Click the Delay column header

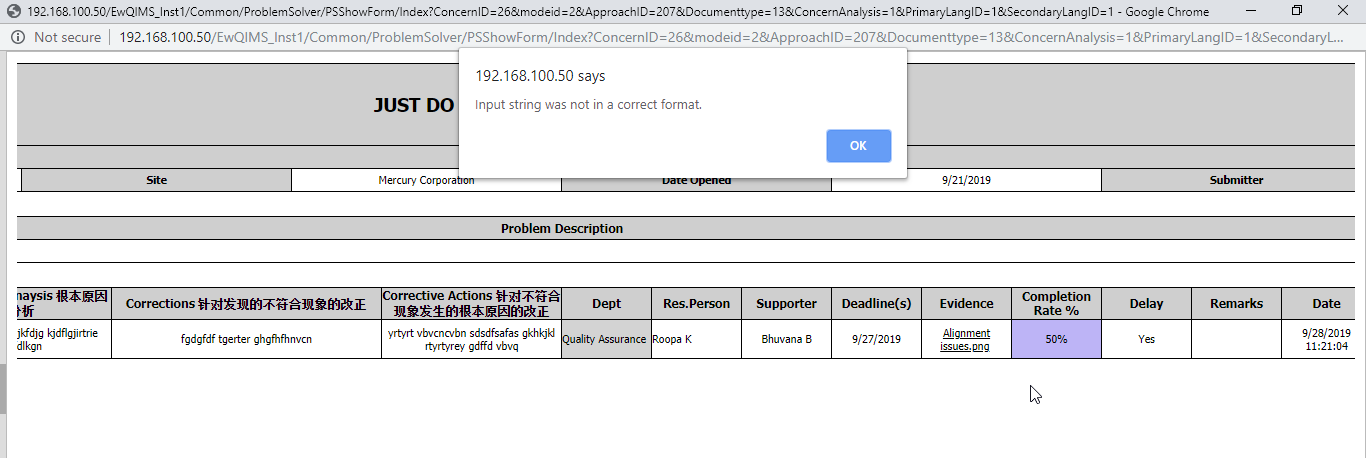(1146, 304)
